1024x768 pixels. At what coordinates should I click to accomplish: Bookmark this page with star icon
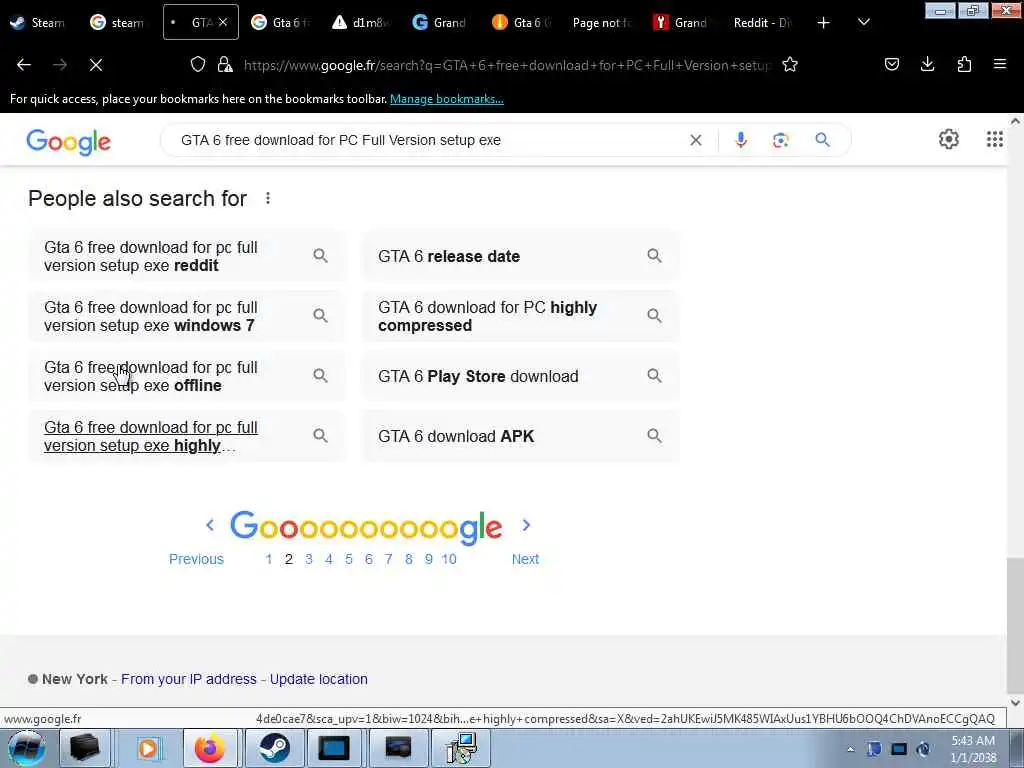(790, 65)
